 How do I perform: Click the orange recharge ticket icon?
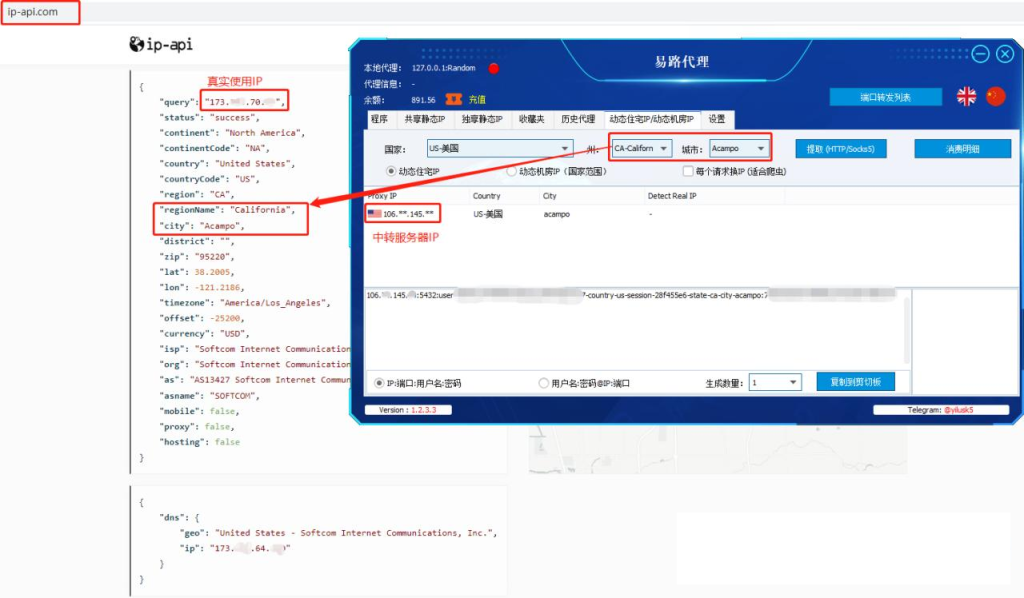(x=453, y=99)
